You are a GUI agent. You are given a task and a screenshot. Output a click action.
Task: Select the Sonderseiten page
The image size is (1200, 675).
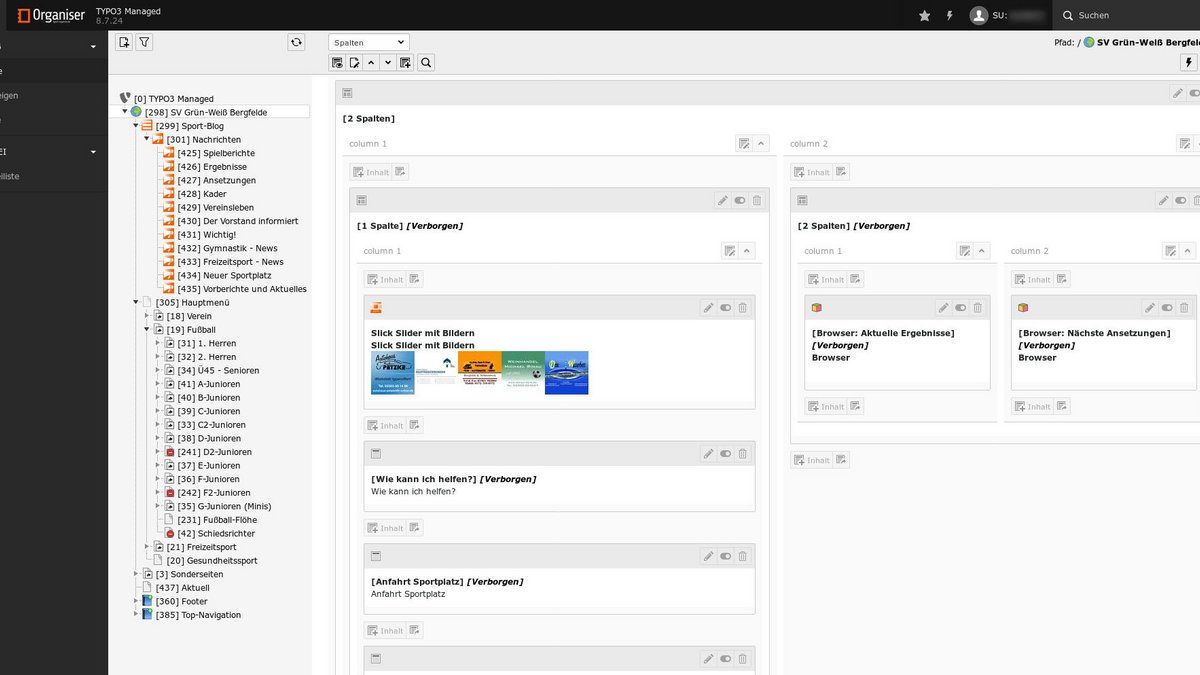coord(189,574)
